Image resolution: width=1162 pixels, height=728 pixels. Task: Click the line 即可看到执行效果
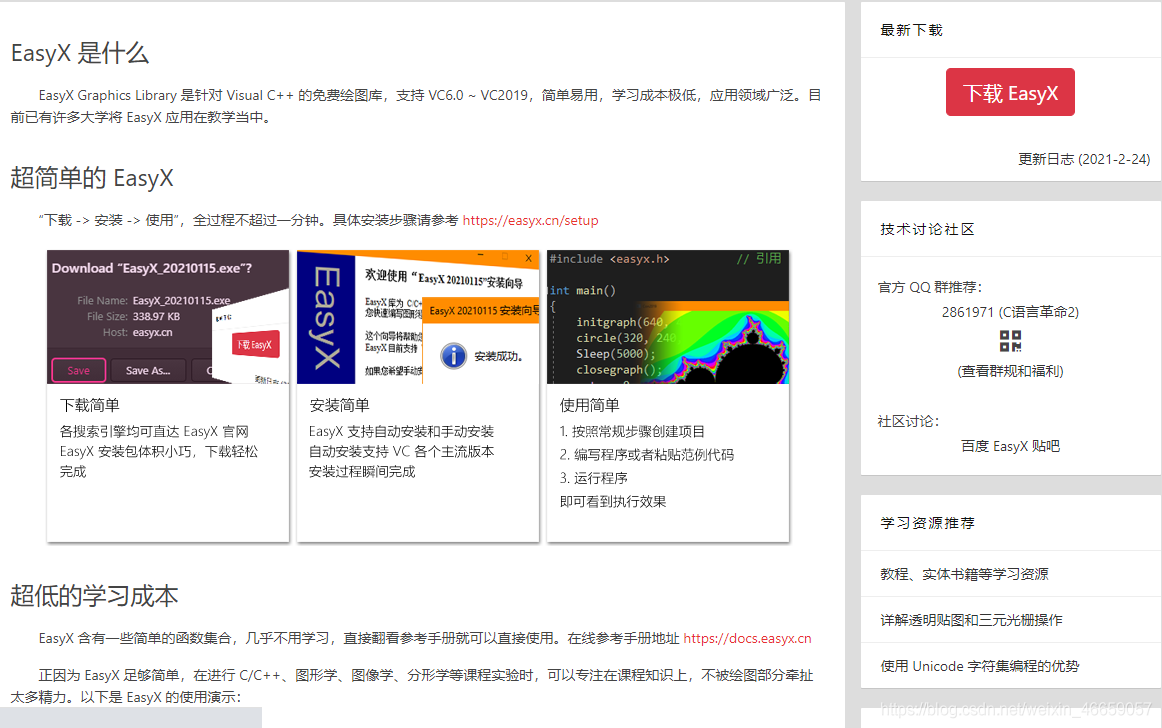(x=613, y=502)
